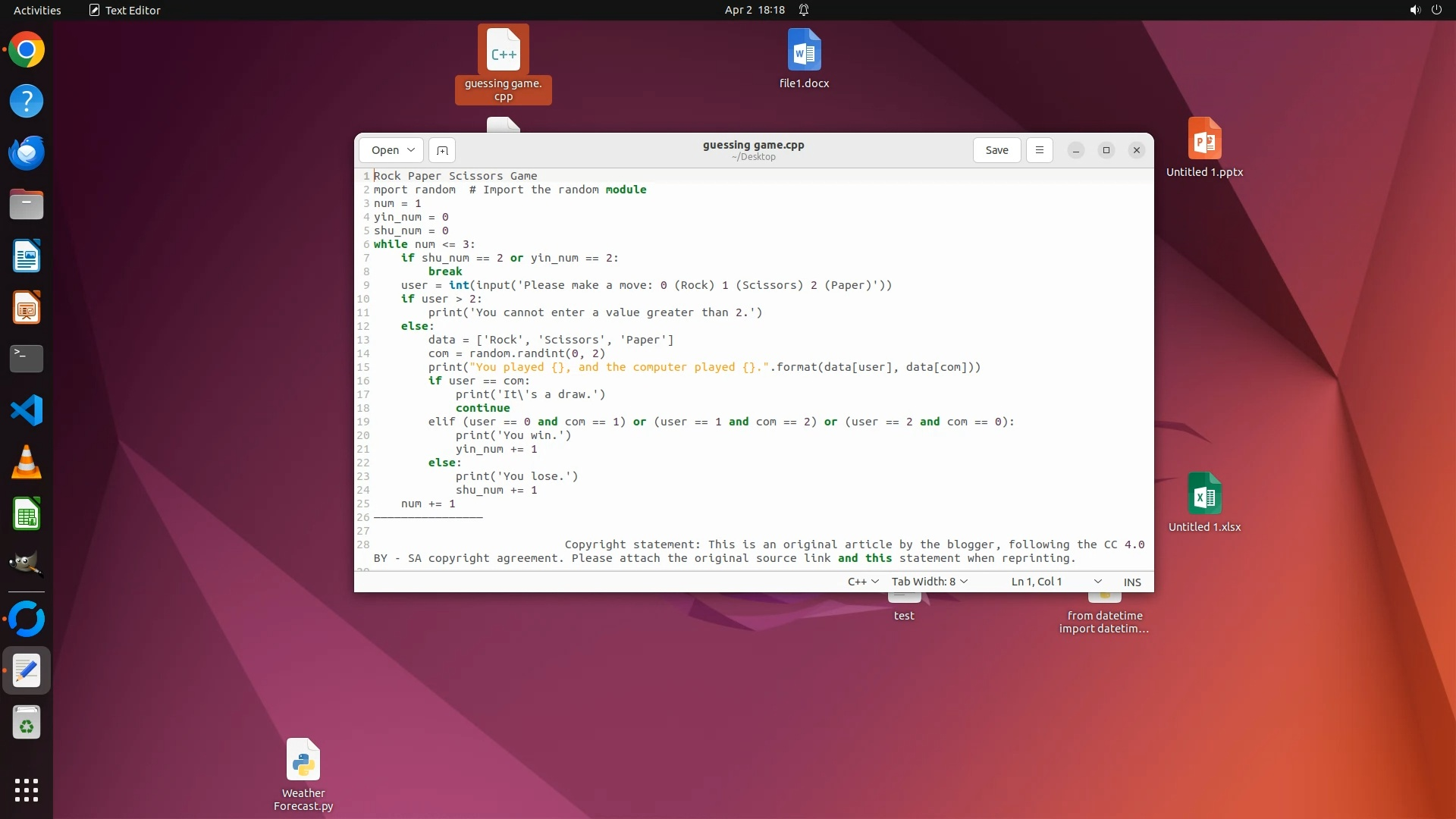The width and height of the screenshot is (1456, 819).
Task: Open VLC media player from dock
Action: tap(27, 462)
